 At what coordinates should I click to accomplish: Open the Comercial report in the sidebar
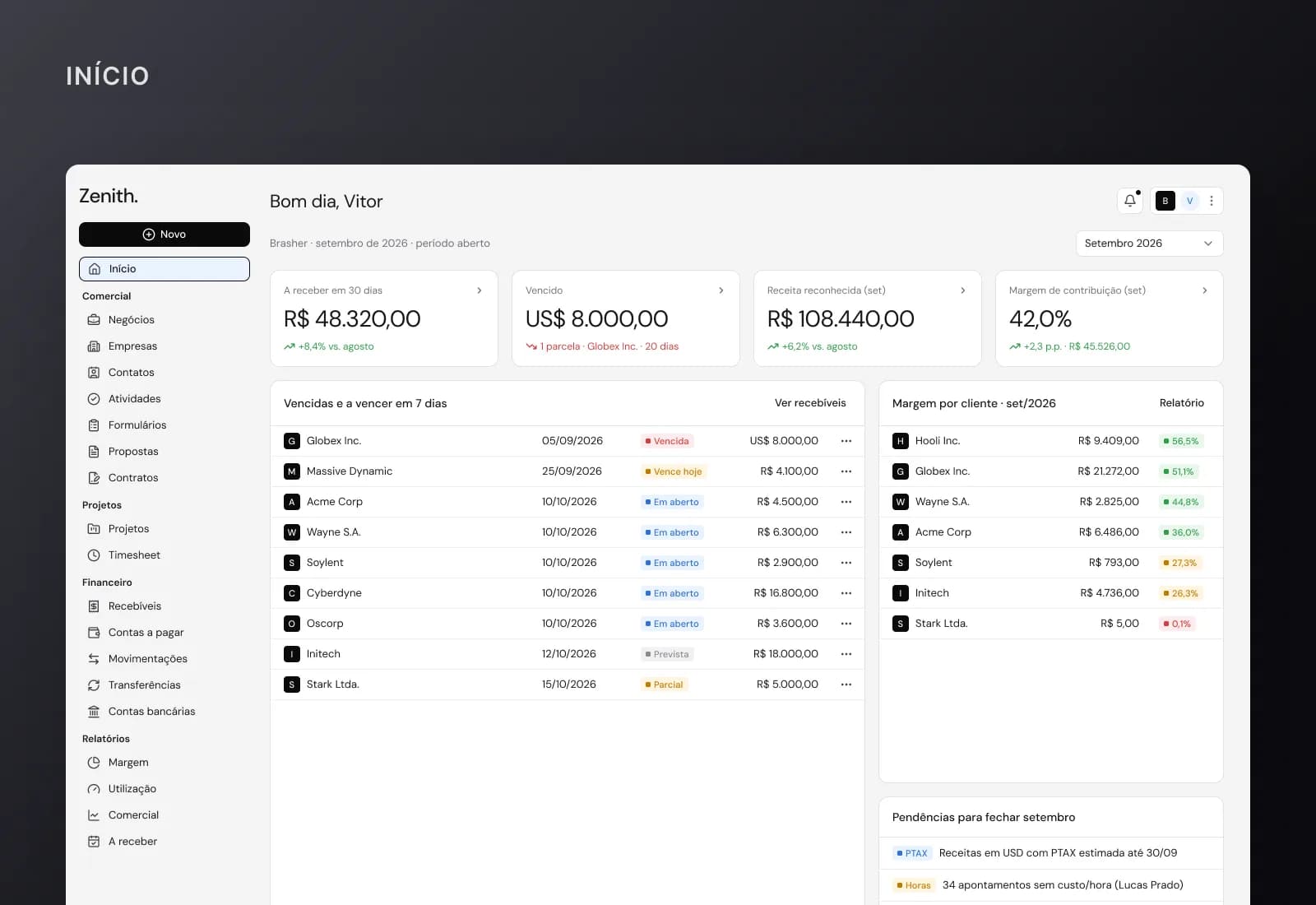164,815
